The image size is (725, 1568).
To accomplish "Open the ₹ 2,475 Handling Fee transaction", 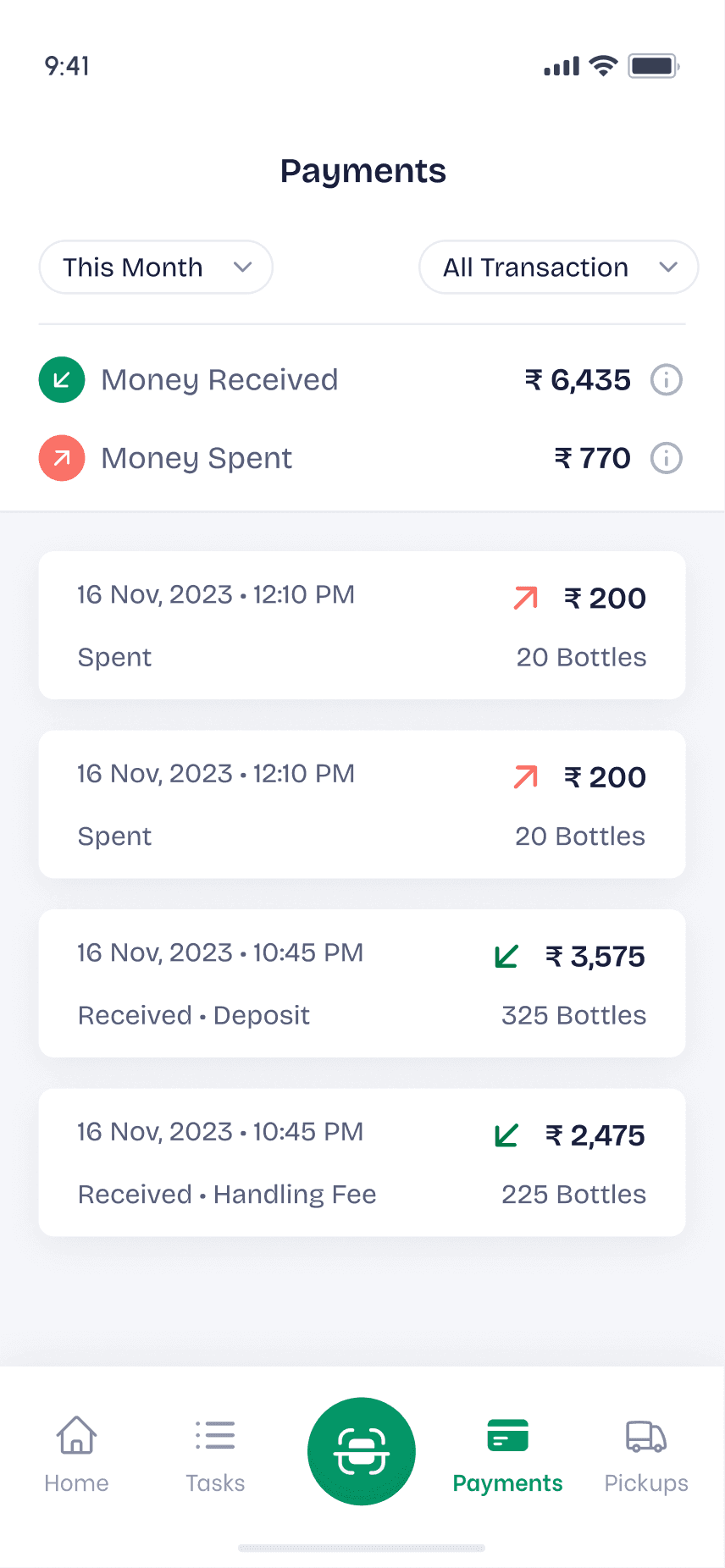I will [x=362, y=1162].
